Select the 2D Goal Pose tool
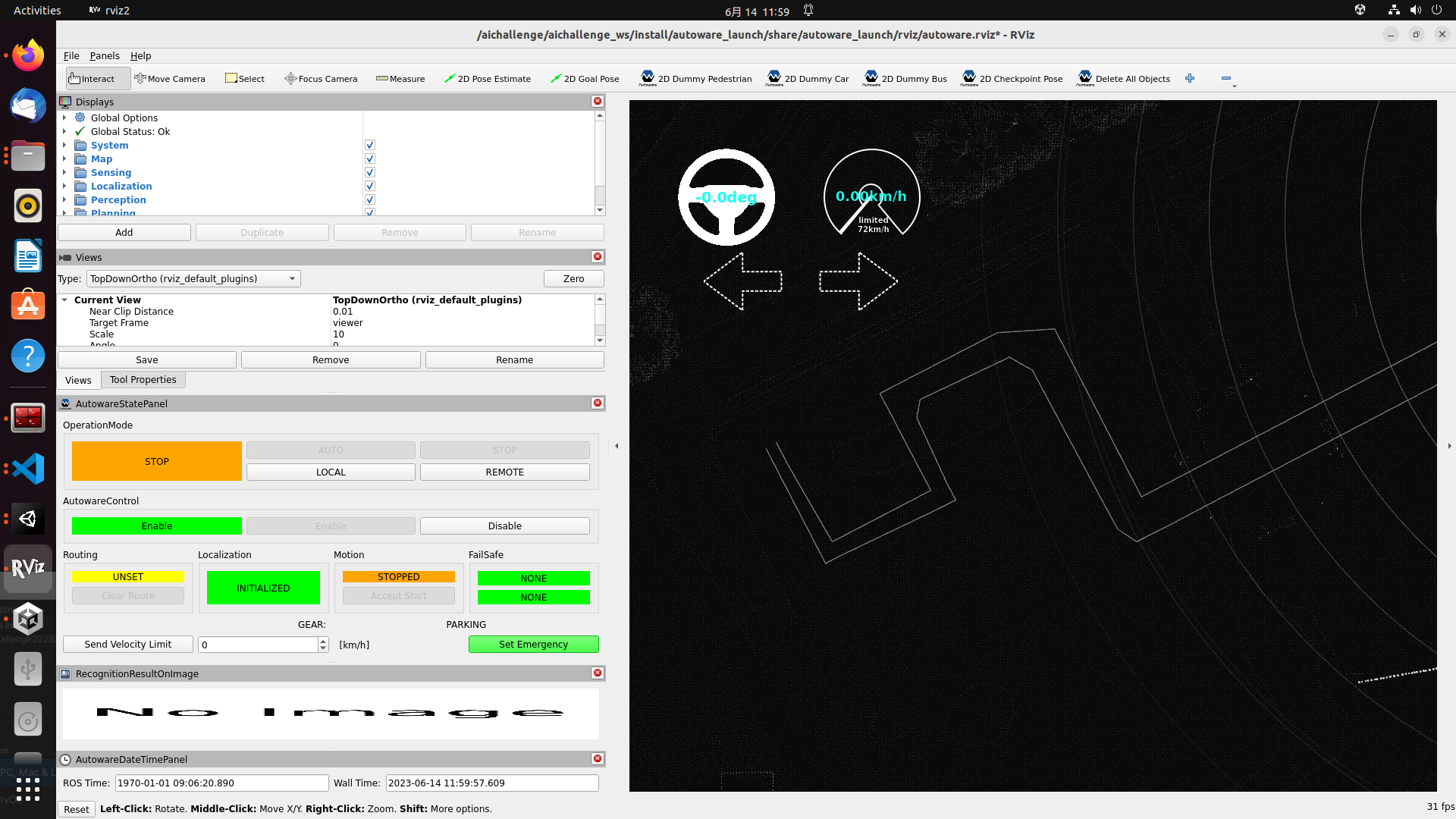This screenshot has width=1456, height=819. click(585, 79)
